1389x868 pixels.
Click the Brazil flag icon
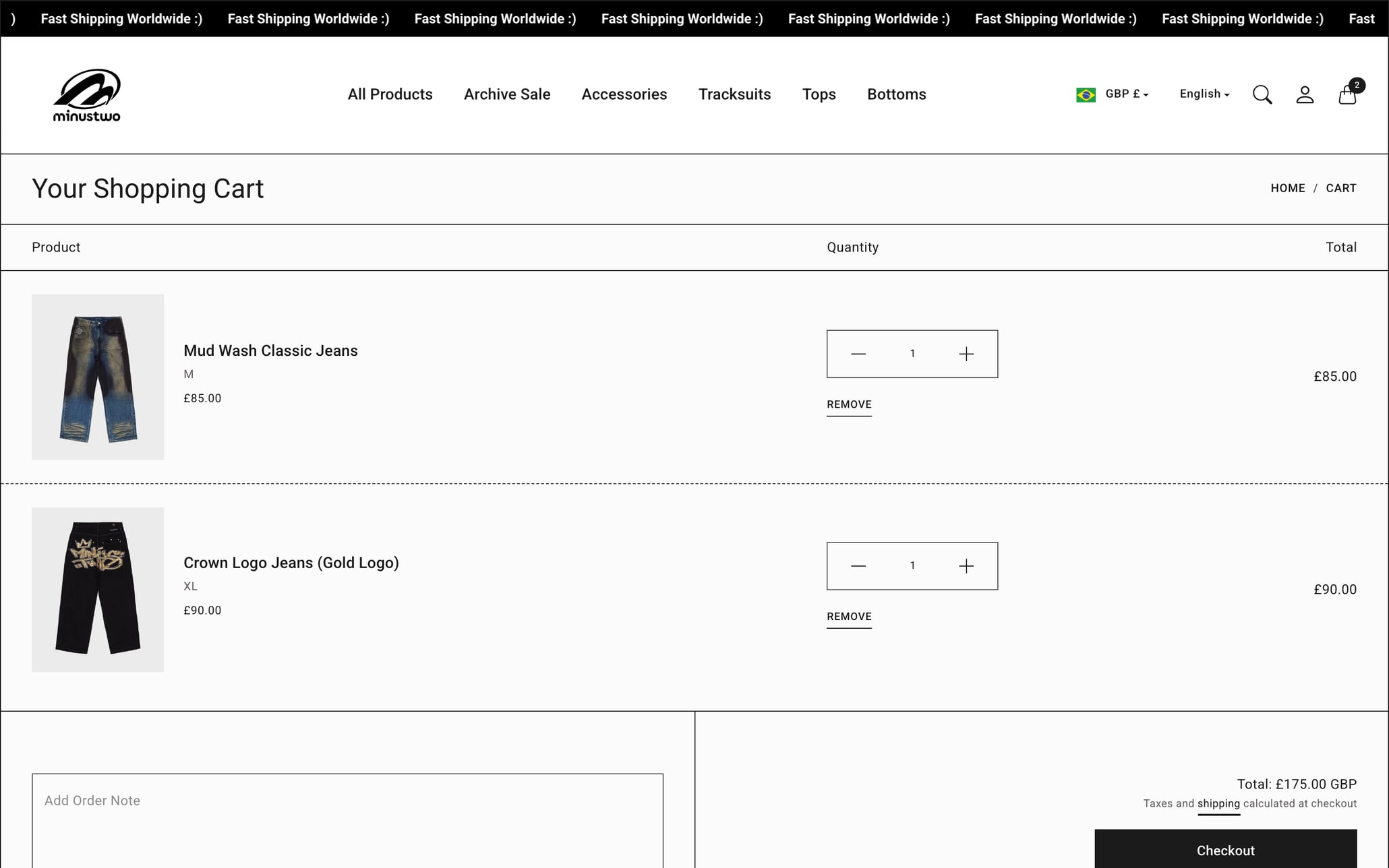pos(1086,95)
